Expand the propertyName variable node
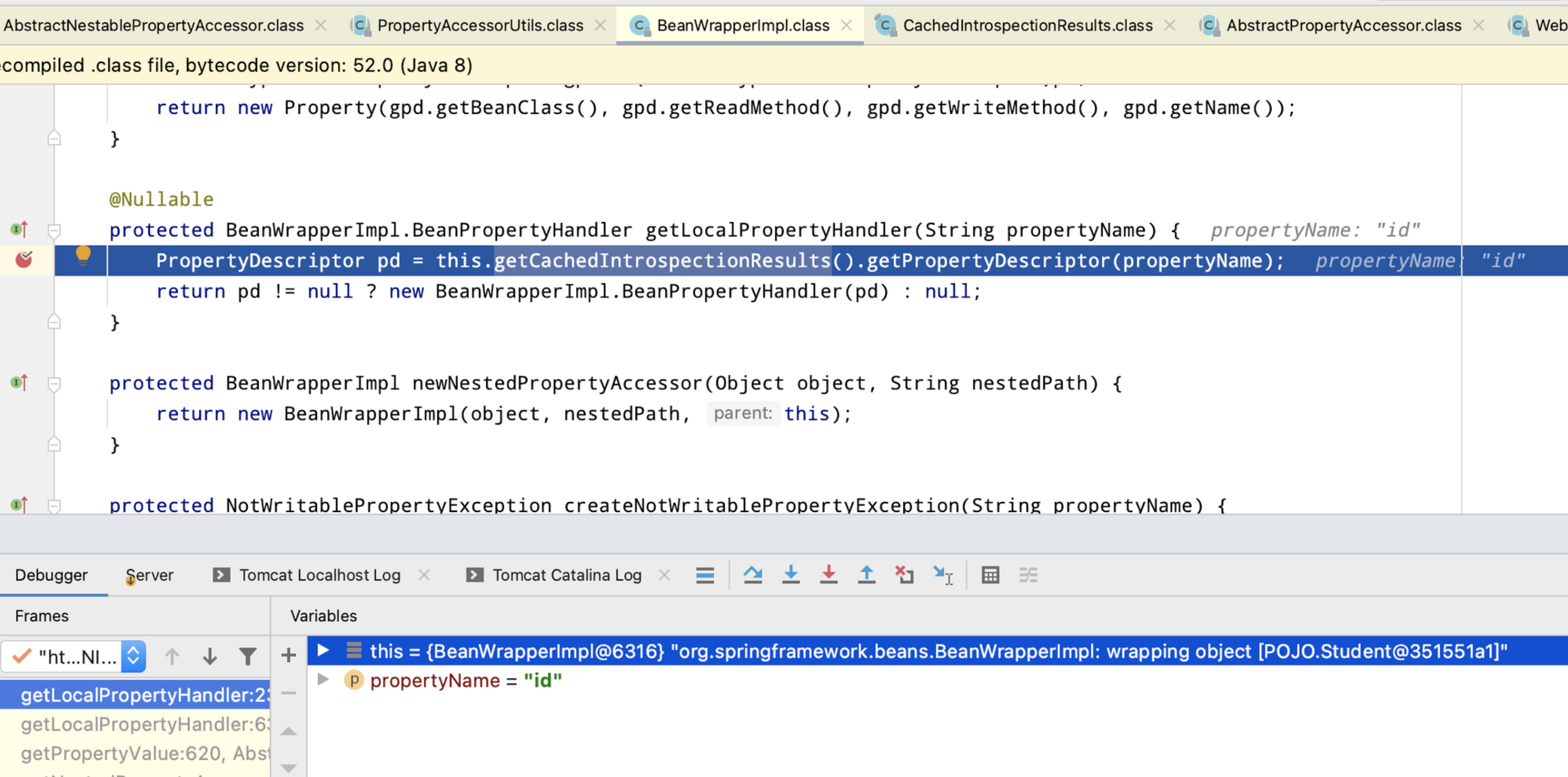Viewport: 1568px width, 777px height. (x=324, y=679)
